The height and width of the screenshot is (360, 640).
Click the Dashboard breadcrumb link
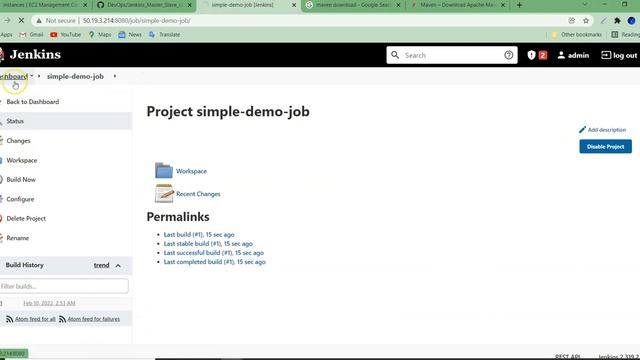pos(13,76)
